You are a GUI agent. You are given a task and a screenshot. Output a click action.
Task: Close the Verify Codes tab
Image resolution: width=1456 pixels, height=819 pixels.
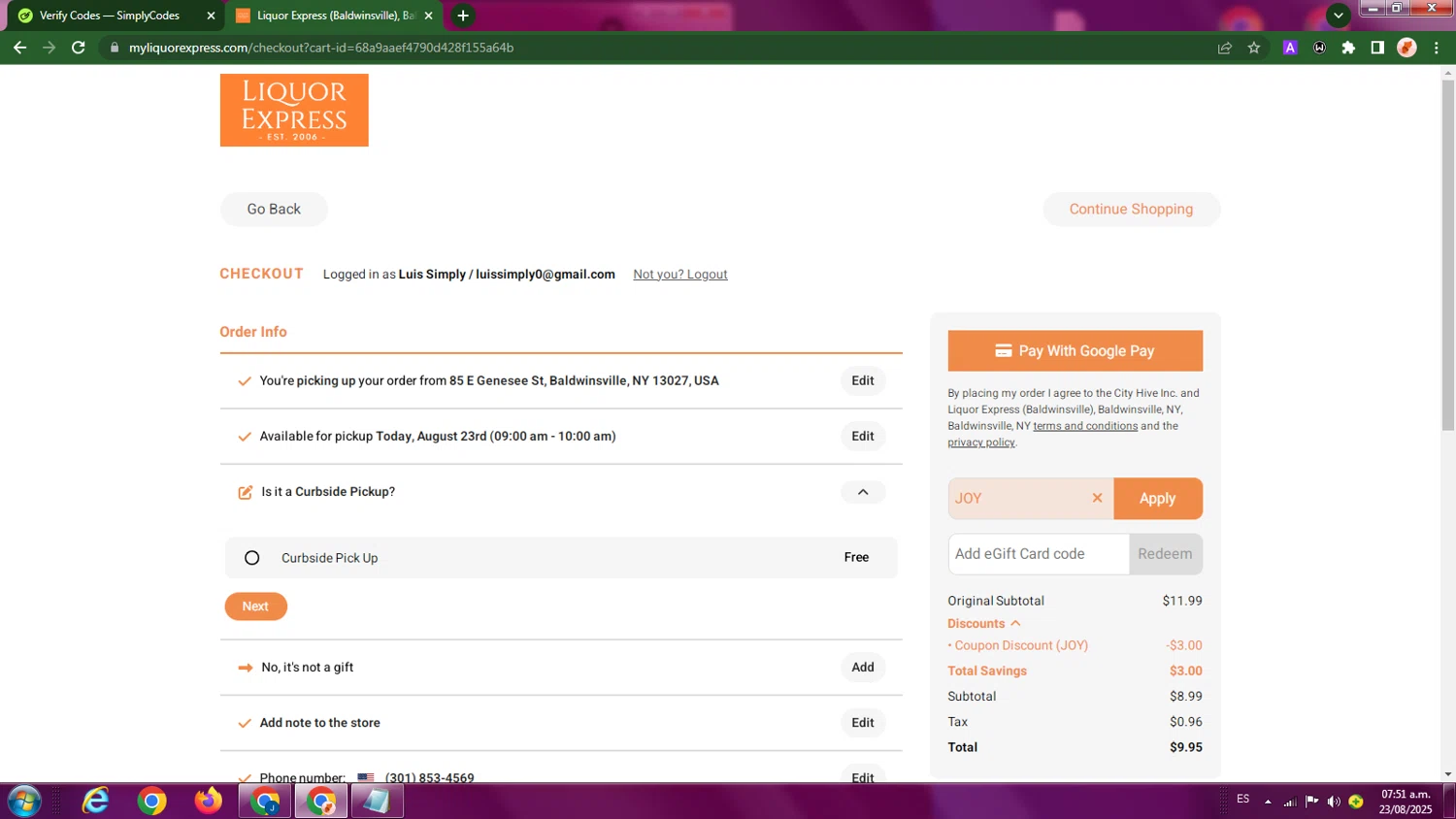pos(211,16)
